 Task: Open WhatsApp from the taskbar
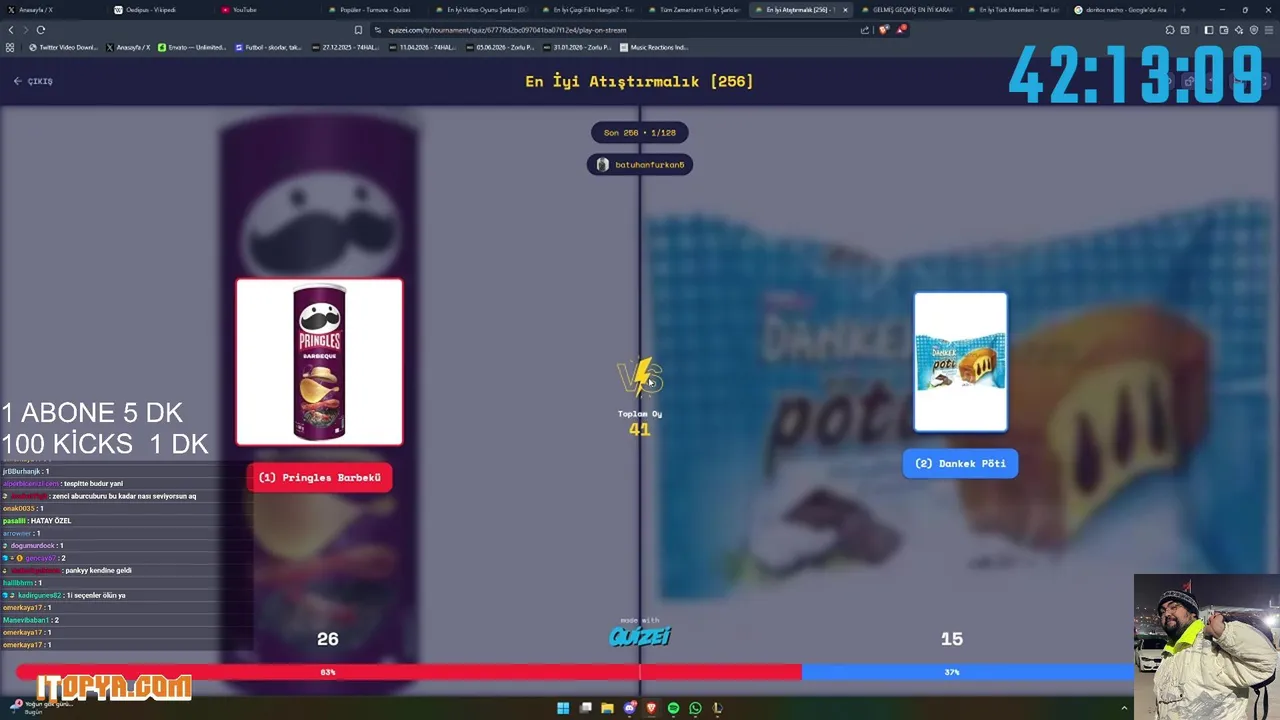[695, 708]
